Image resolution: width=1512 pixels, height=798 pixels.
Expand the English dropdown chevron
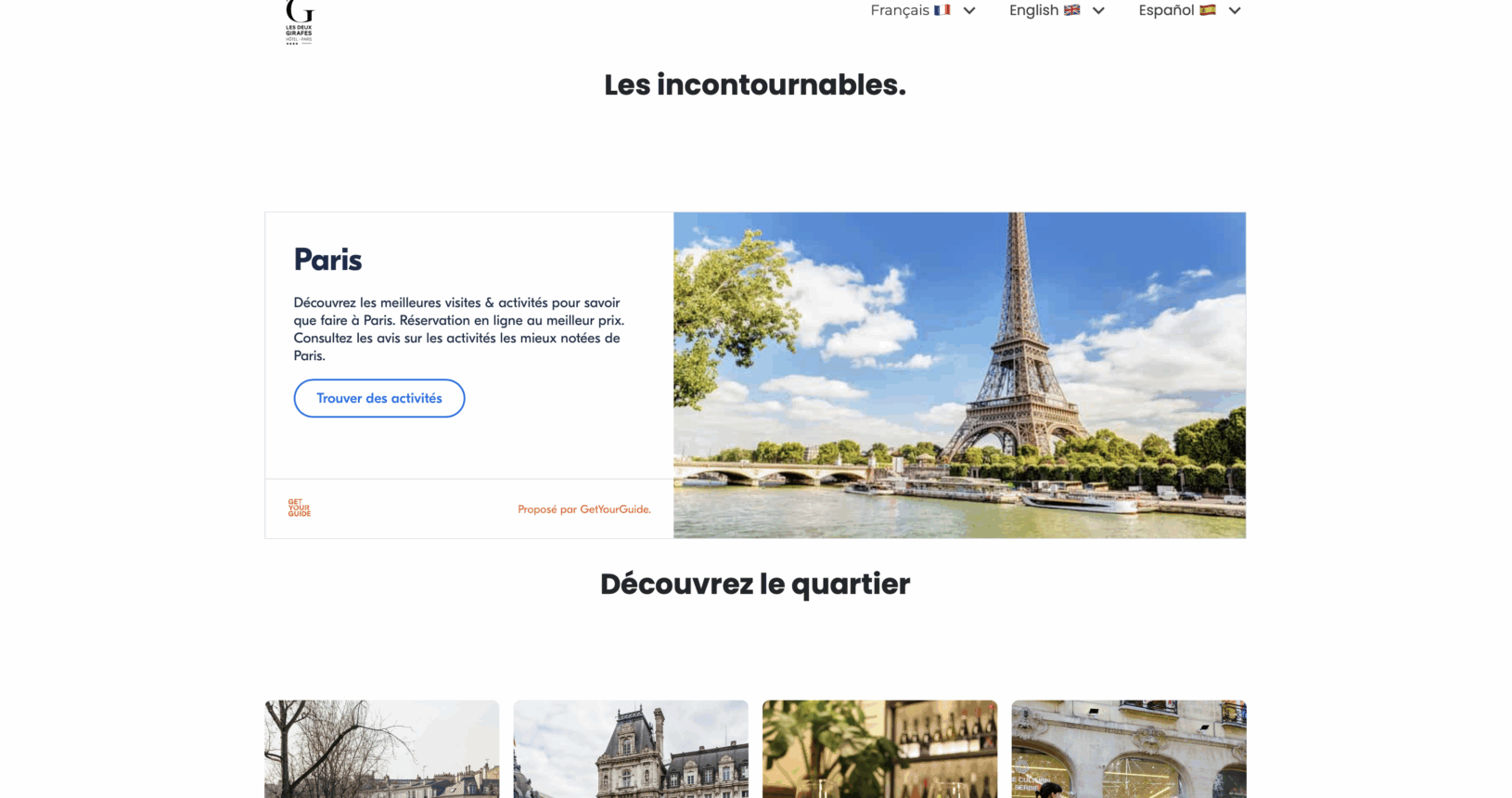click(1098, 11)
